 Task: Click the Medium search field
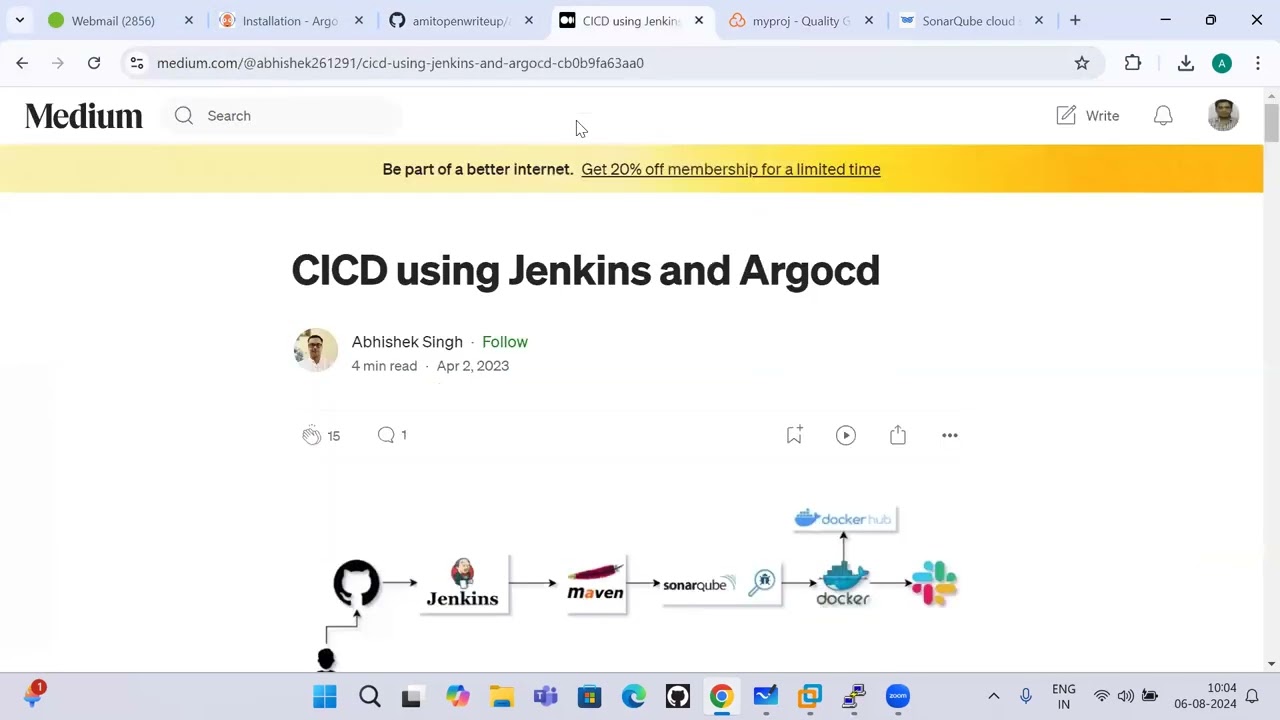(x=283, y=116)
